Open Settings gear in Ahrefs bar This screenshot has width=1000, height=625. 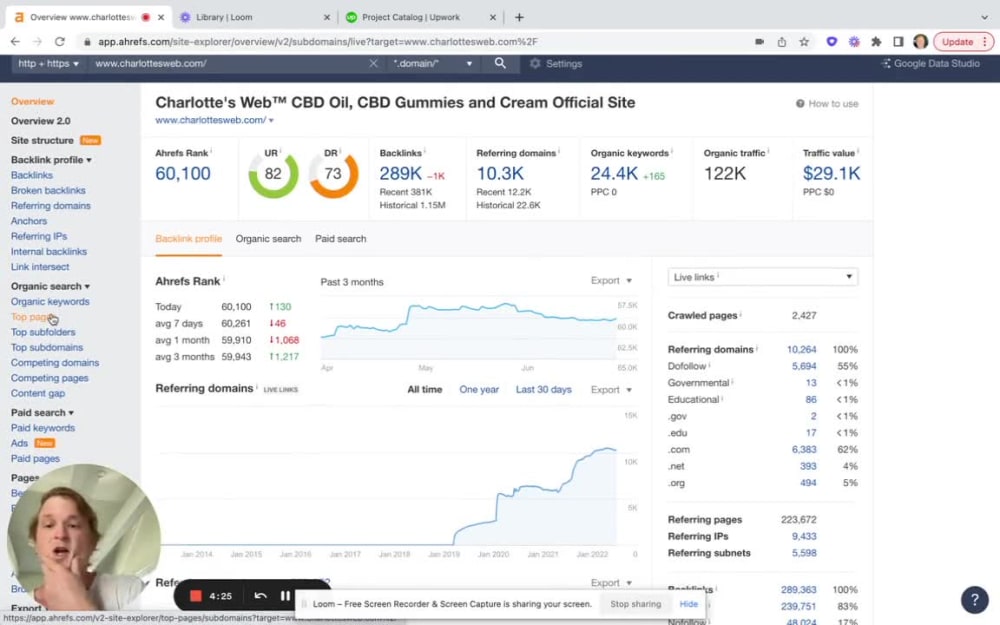pyautogui.click(x=556, y=64)
